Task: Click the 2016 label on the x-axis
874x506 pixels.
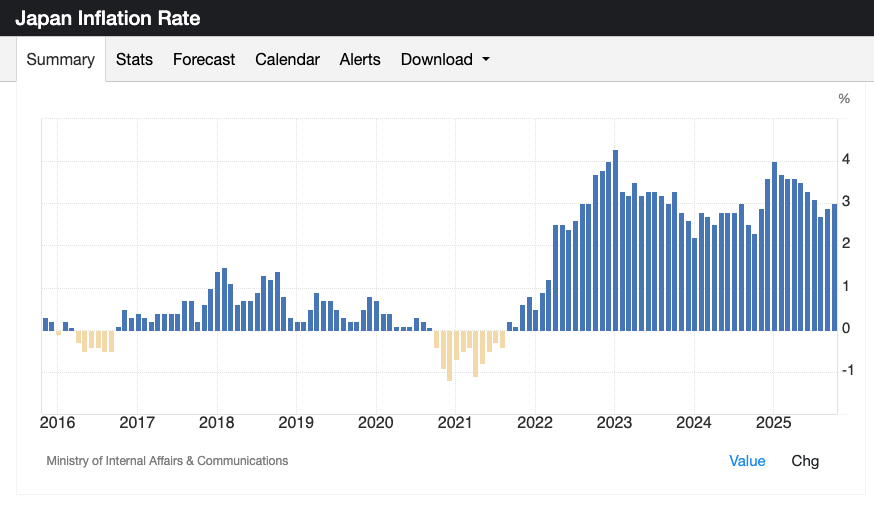Action: tap(57, 422)
